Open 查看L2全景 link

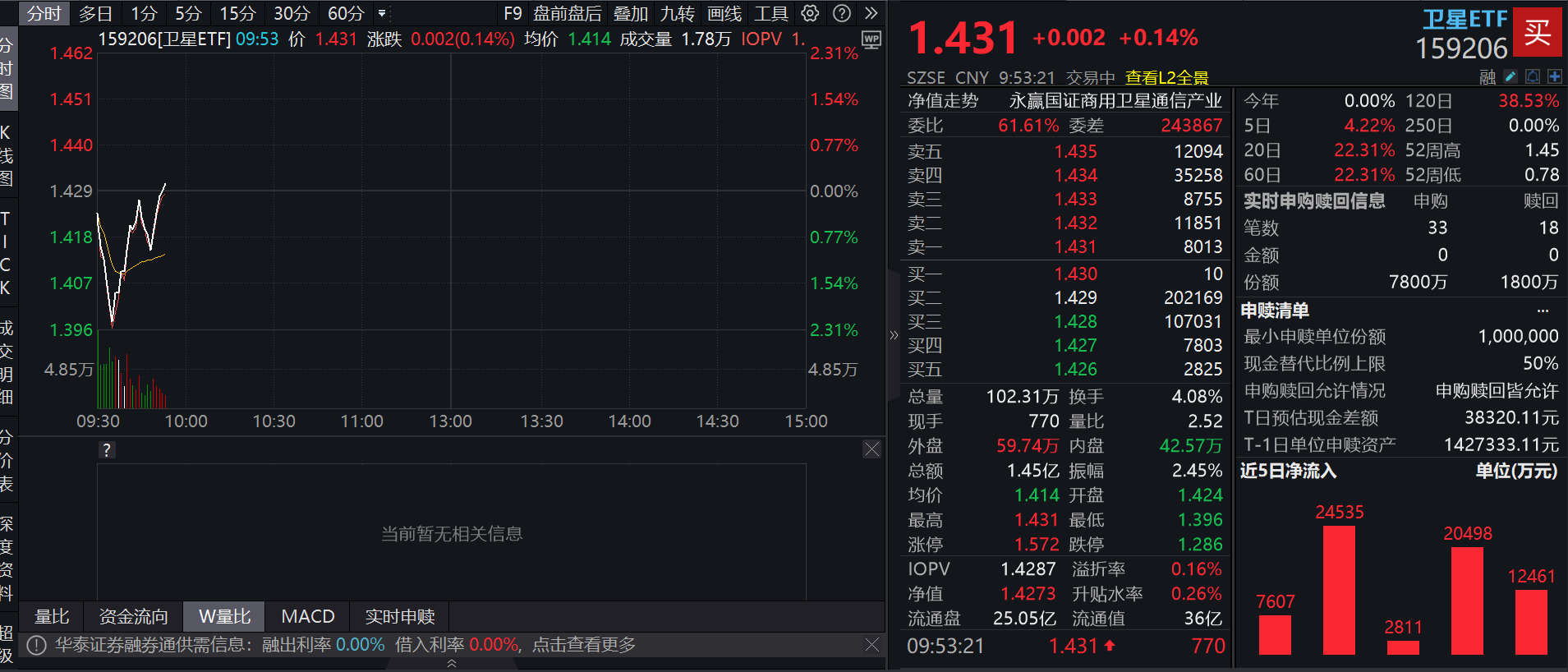[1166, 77]
